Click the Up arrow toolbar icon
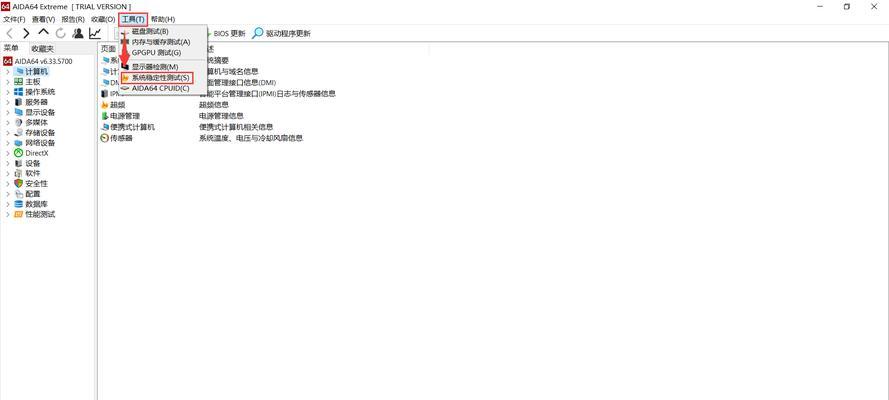 (x=44, y=32)
